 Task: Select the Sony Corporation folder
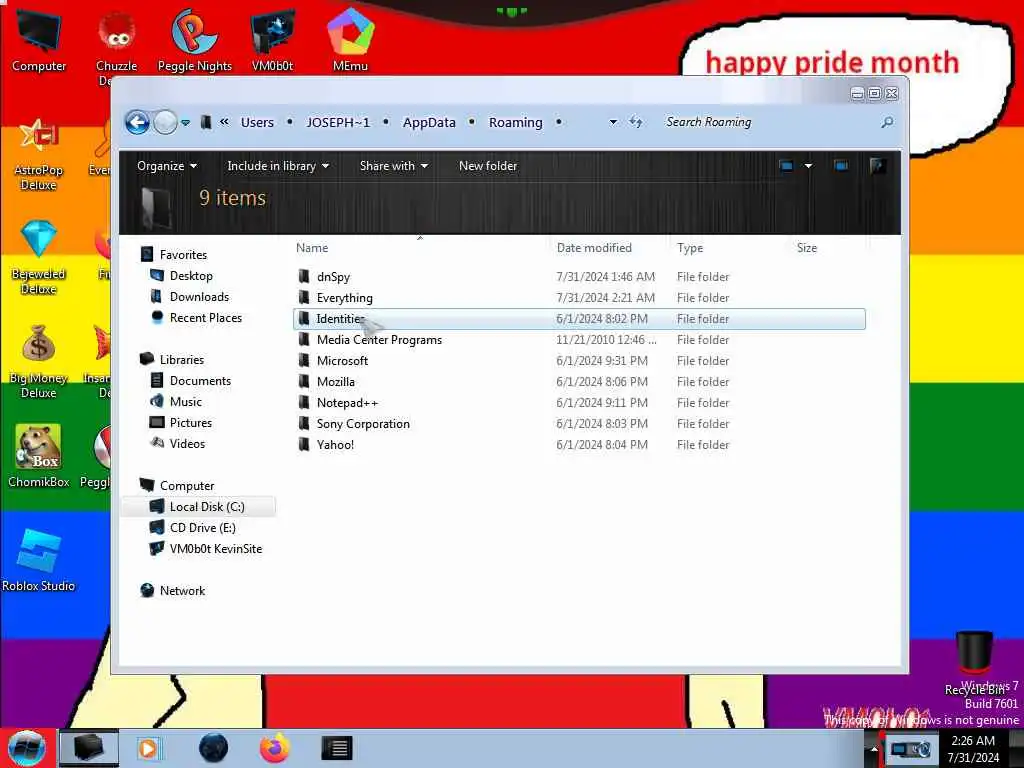coord(579,424)
